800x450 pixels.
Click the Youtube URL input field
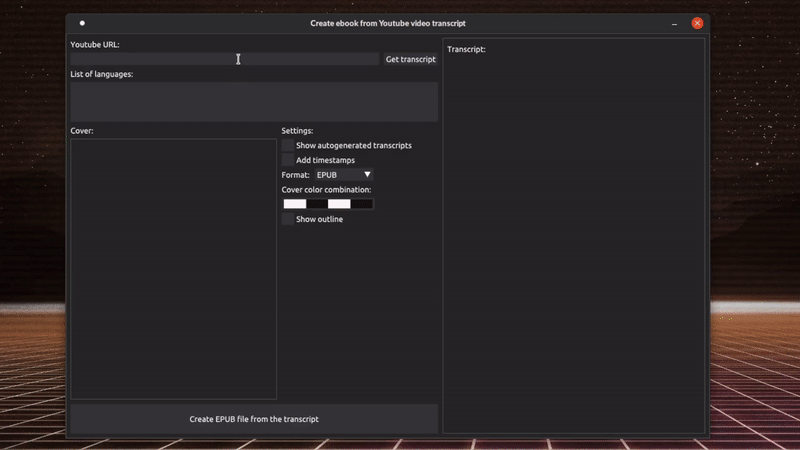point(224,59)
